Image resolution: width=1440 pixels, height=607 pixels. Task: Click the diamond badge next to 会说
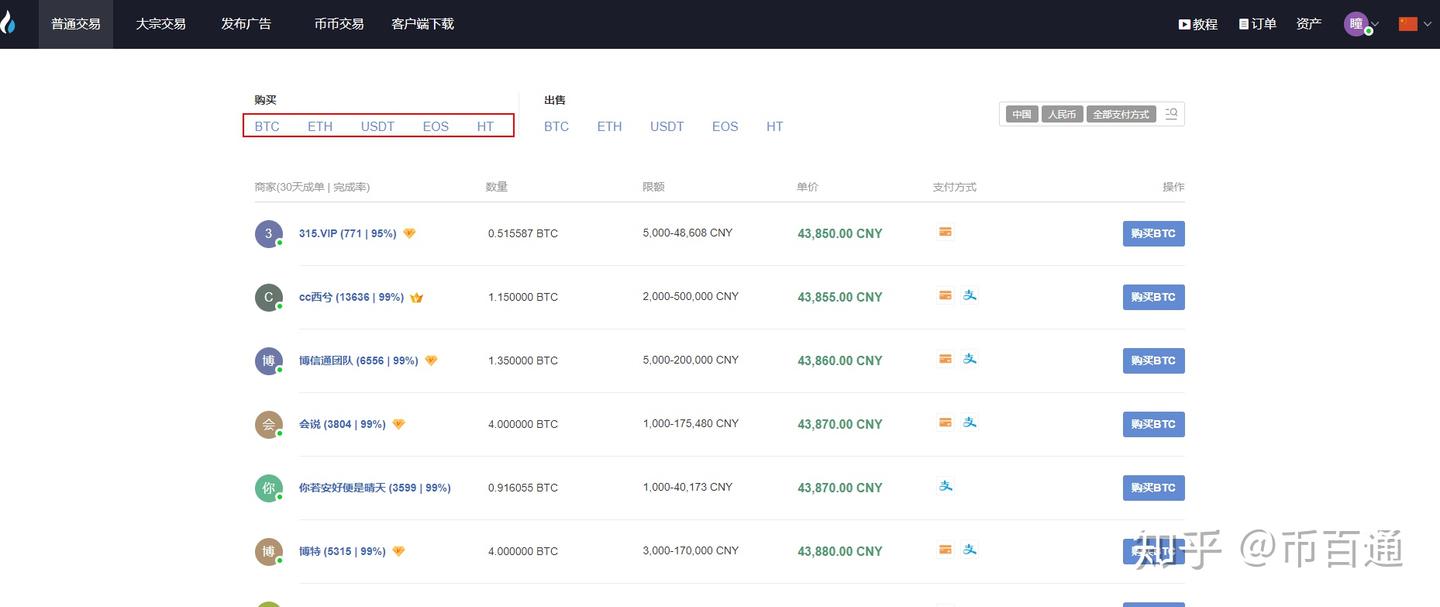tap(398, 424)
